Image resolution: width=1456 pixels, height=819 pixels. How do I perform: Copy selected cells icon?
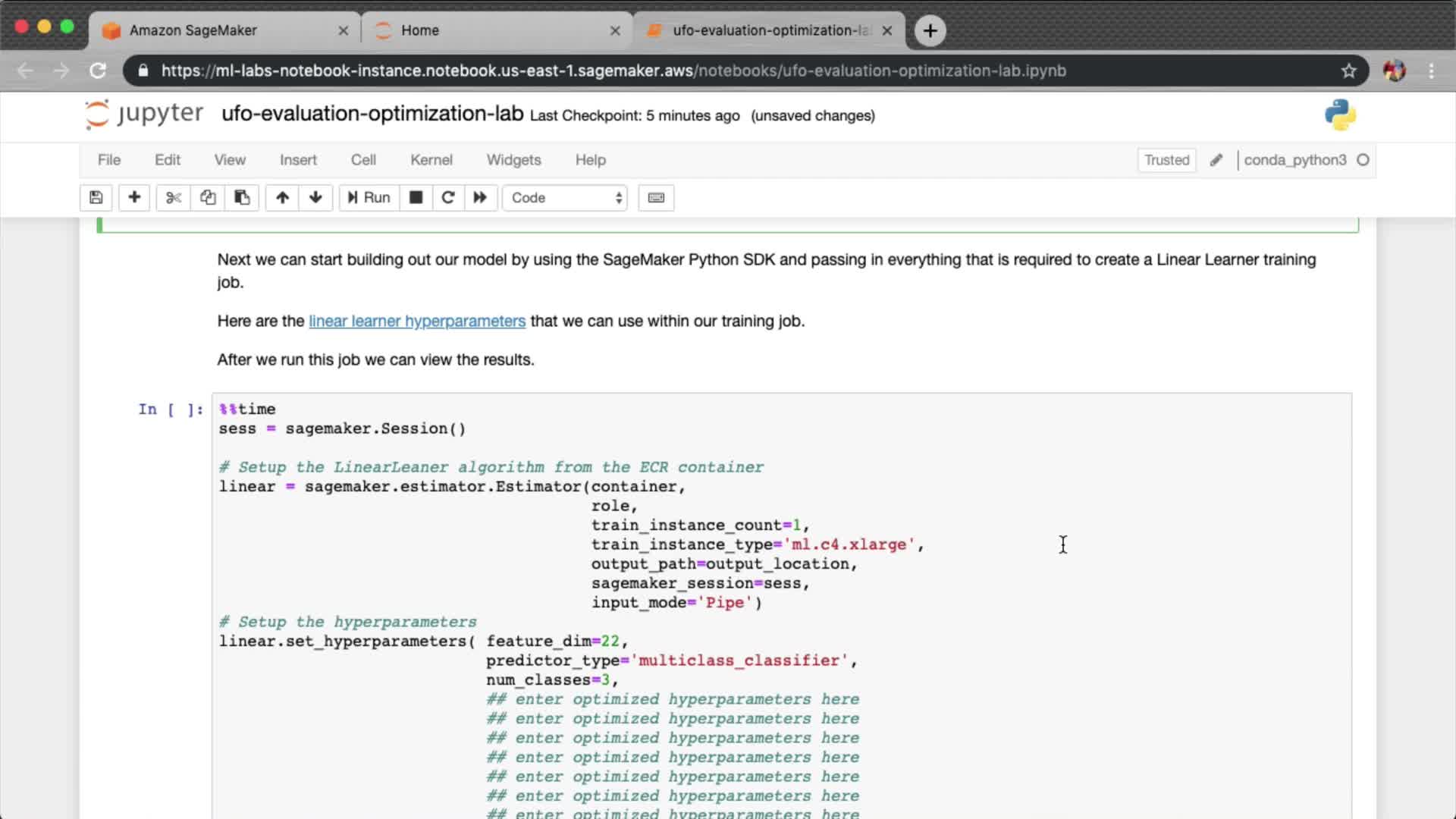coord(208,198)
